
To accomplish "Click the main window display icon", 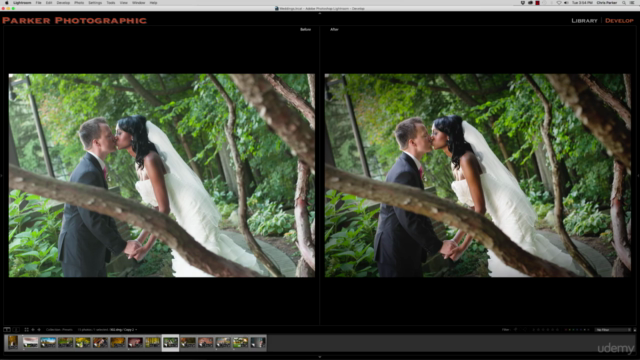I will (7, 329).
